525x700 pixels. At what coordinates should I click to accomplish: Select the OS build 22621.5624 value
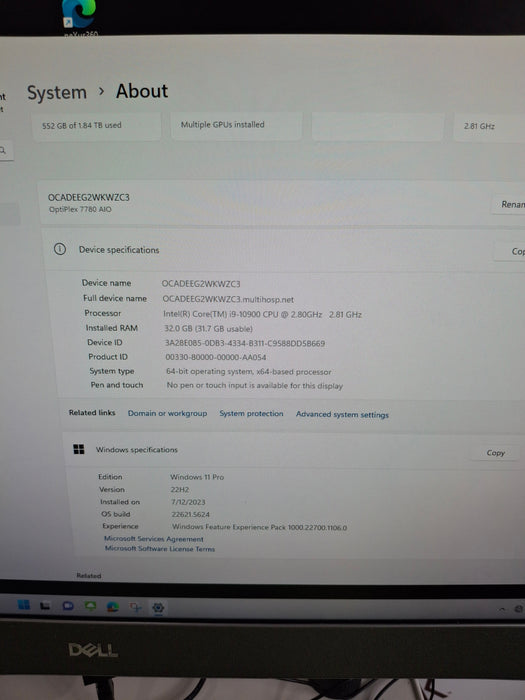coord(191,515)
